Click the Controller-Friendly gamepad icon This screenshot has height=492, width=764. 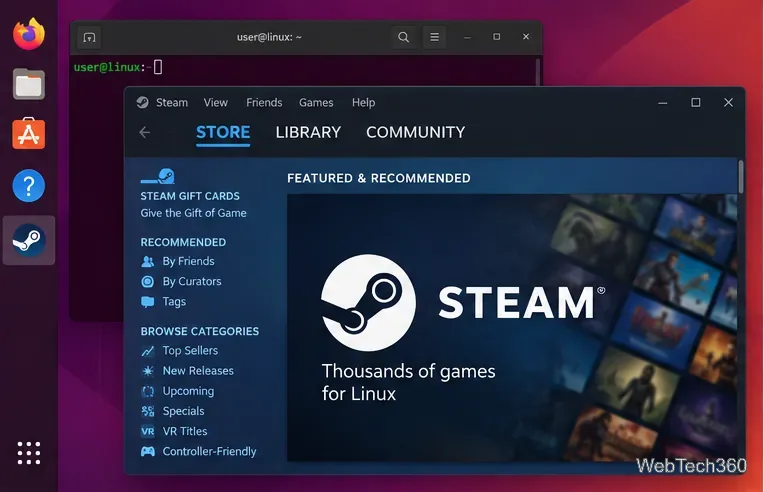click(x=148, y=452)
